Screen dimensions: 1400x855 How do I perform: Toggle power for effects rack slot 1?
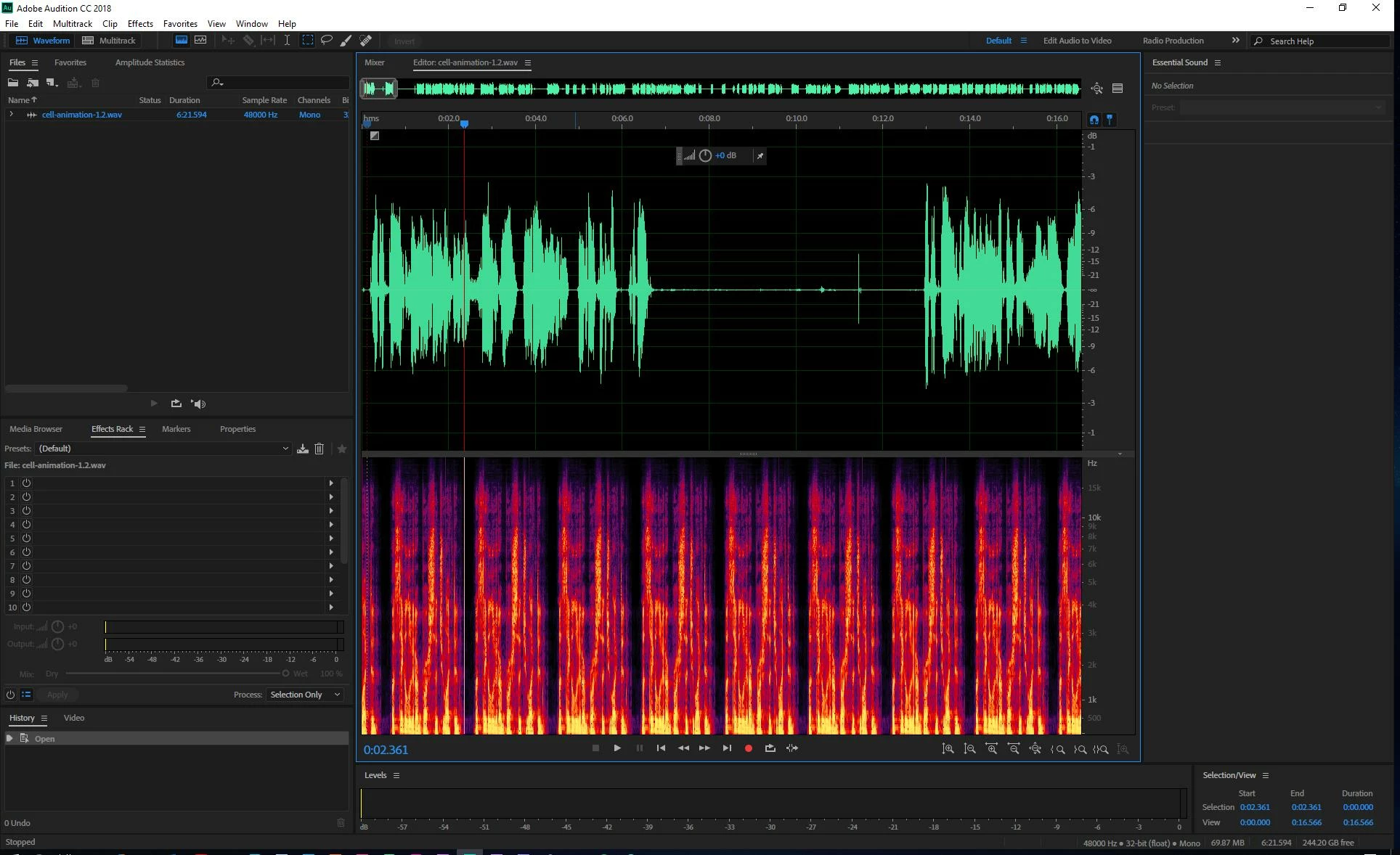tap(26, 483)
